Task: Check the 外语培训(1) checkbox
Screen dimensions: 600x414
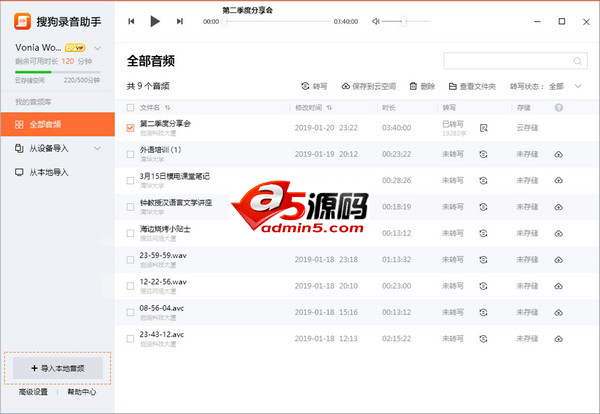Action: pos(130,154)
